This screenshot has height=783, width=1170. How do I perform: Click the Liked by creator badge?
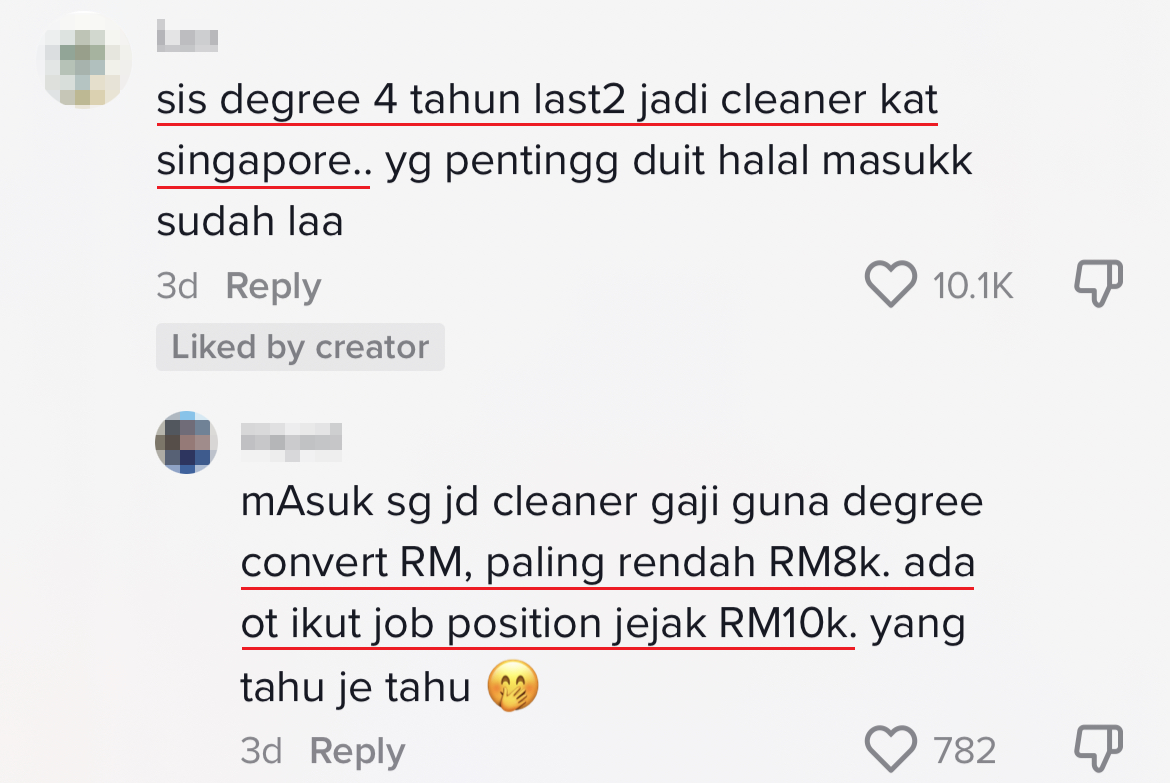pos(300,347)
